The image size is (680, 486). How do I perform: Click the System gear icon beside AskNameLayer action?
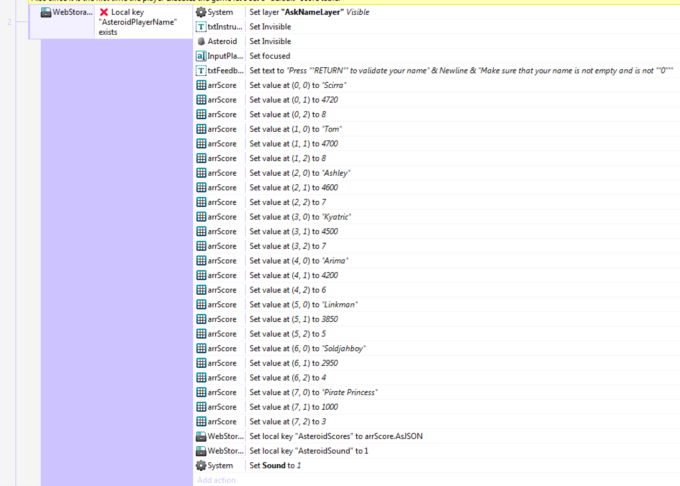tap(201, 12)
